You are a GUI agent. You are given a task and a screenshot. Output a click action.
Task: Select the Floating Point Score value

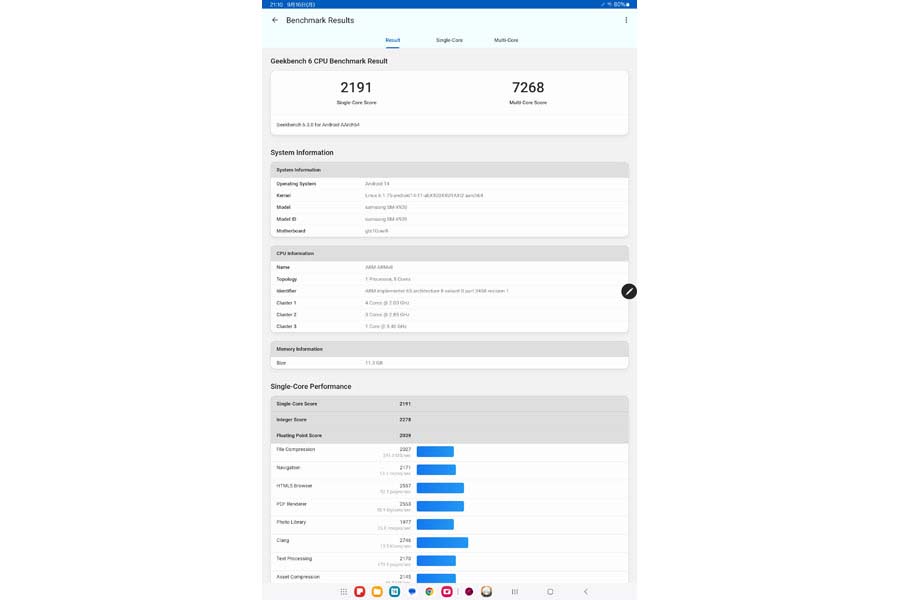coord(405,436)
